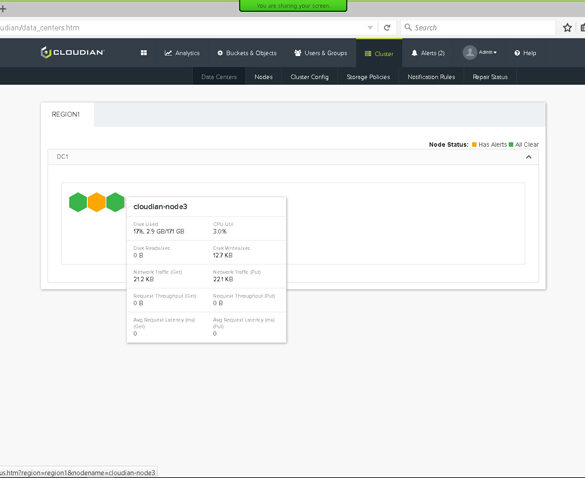Click the Admin avatar icon

pyautogui.click(x=470, y=53)
